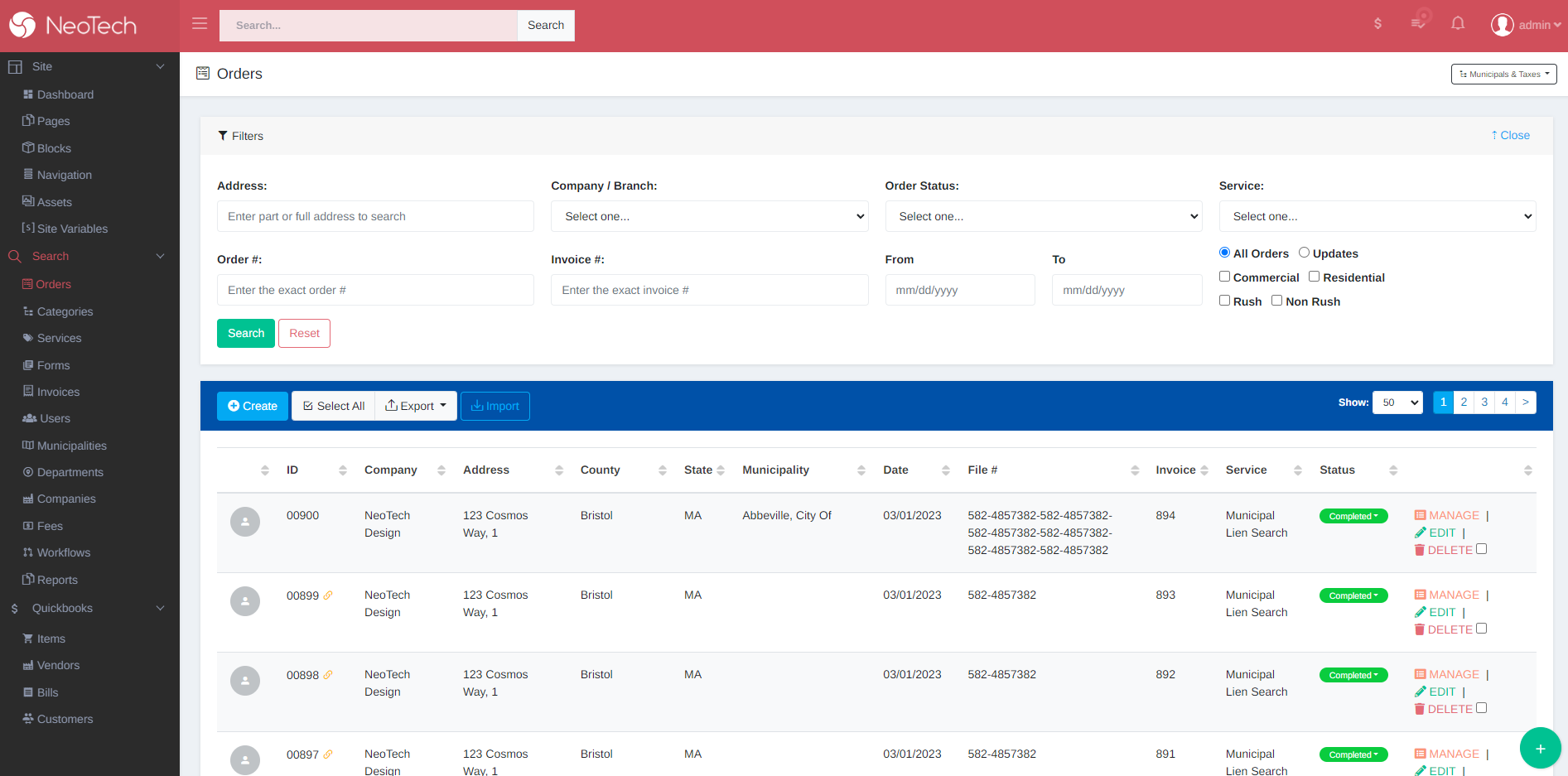Image resolution: width=1568 pixels, height=776 pixels.
Task: Click the Import button
Action: click(x=495, y=406)
